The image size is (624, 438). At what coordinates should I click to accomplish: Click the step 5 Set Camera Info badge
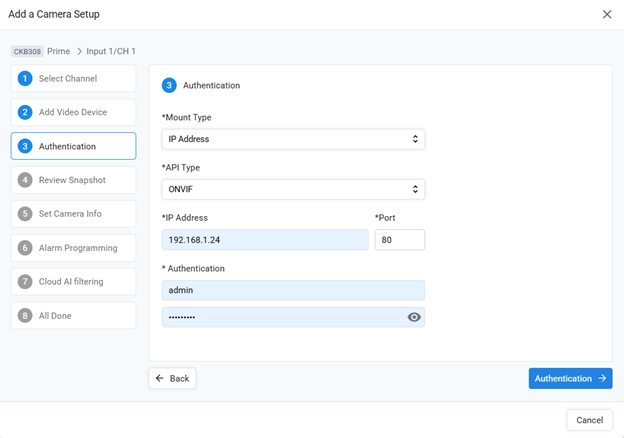(25, 214)
